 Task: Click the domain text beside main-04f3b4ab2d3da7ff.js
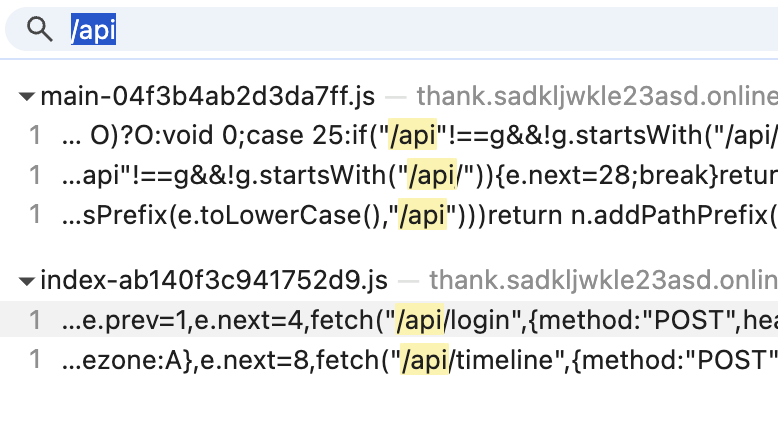tap(597, 96)
